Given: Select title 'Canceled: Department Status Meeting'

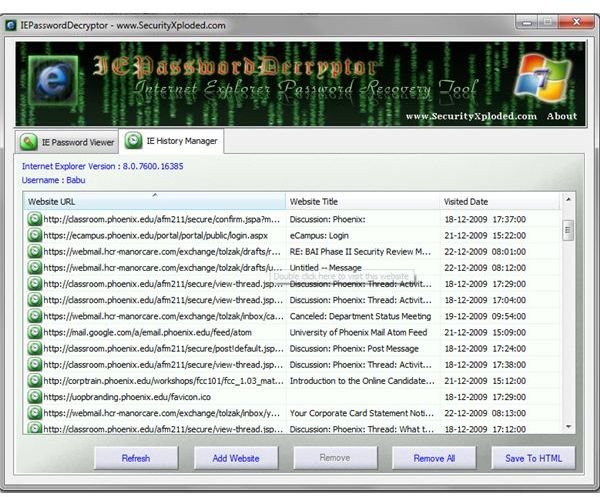Looking at the screenshot, I should click(x=360, y=316).
